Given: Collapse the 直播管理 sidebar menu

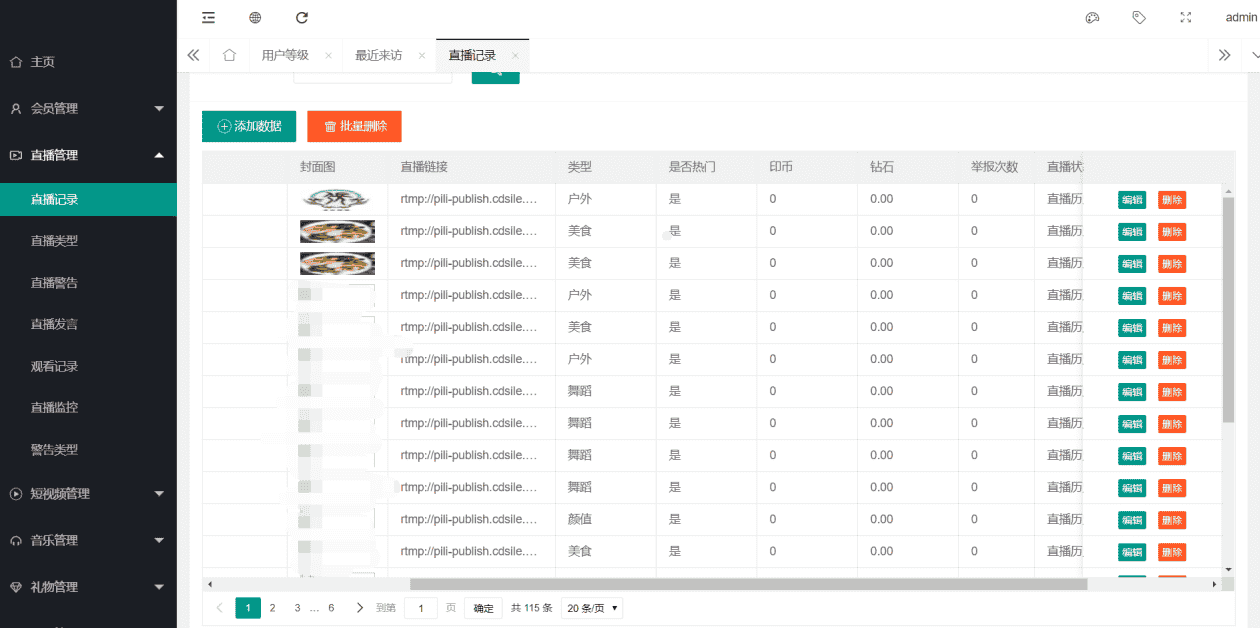Looking at the screenshot, I should (x=88, y=155).
